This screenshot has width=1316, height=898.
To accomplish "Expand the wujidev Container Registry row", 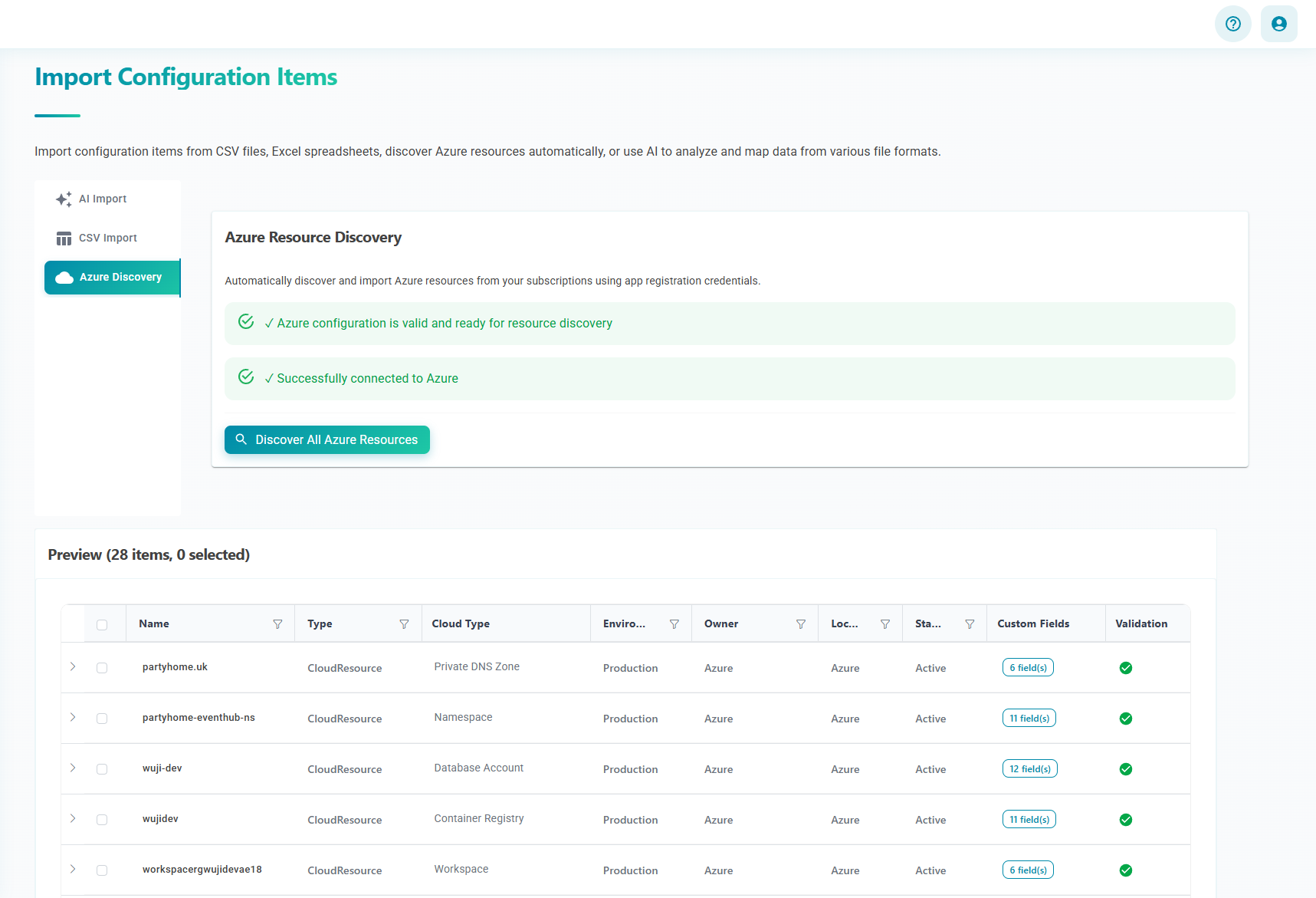I will pos(73,819).
